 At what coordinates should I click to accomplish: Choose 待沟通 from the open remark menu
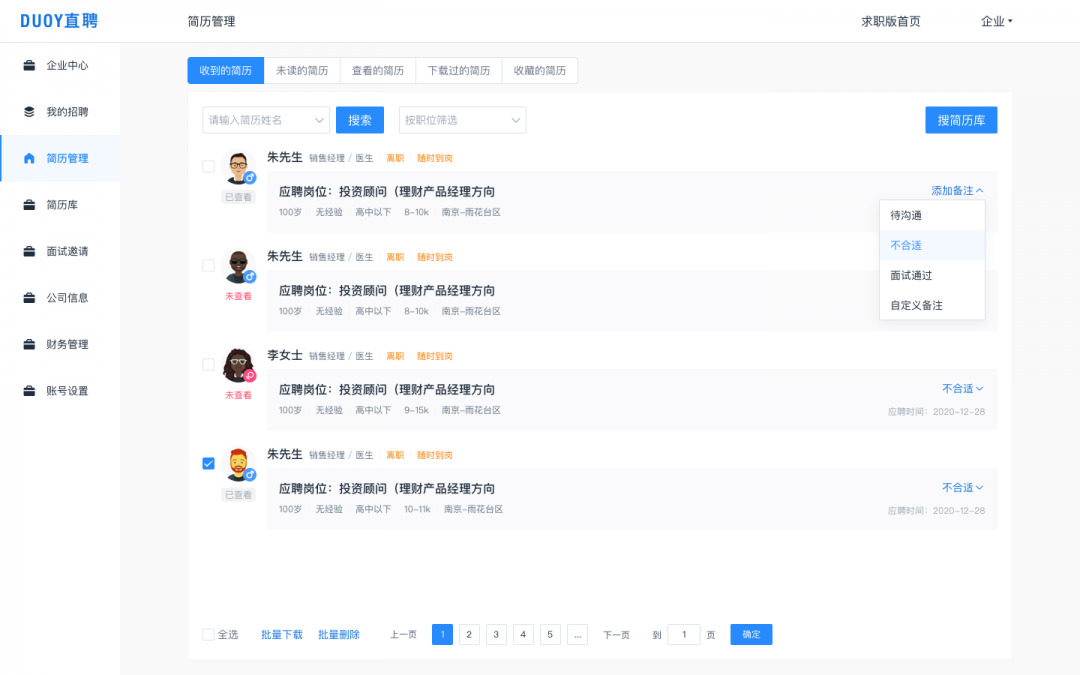pyautogui.click(x=916, y=214)
